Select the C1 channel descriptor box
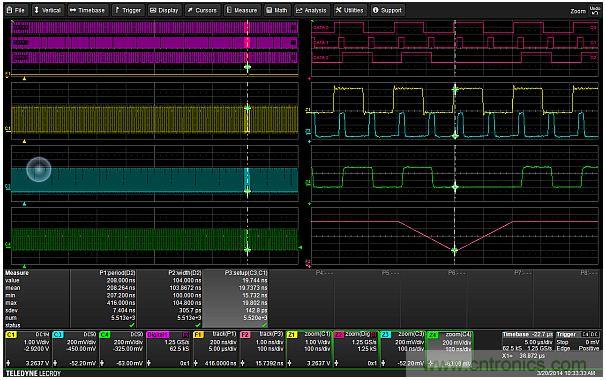 click(28, 349)
